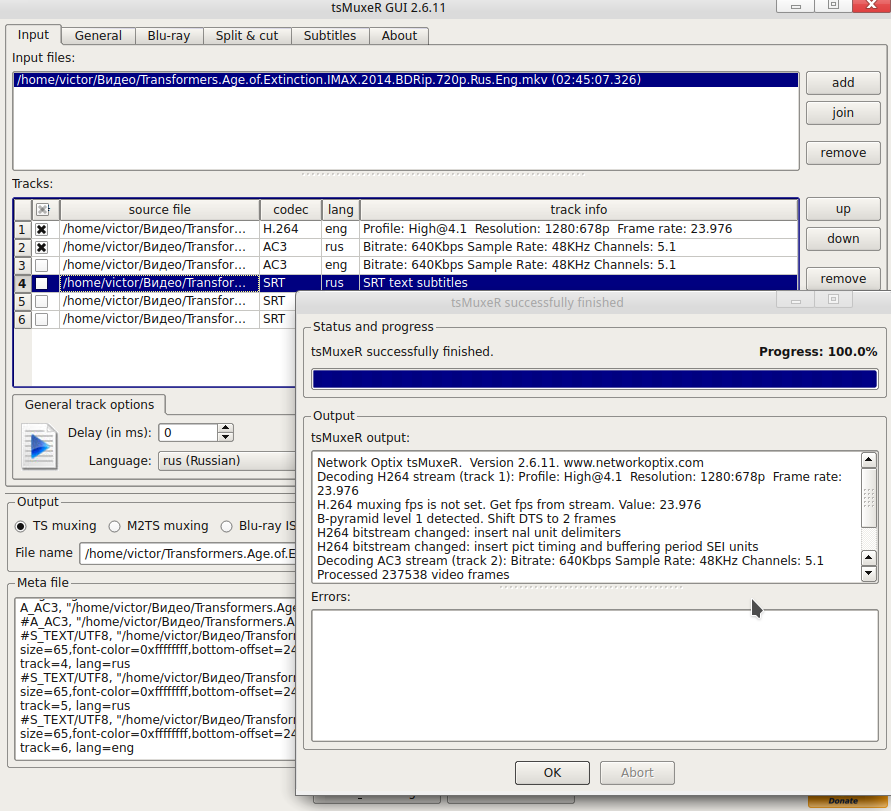Decrease Delay value with the down arrow
891x811 pixels.
click(226, 437)
